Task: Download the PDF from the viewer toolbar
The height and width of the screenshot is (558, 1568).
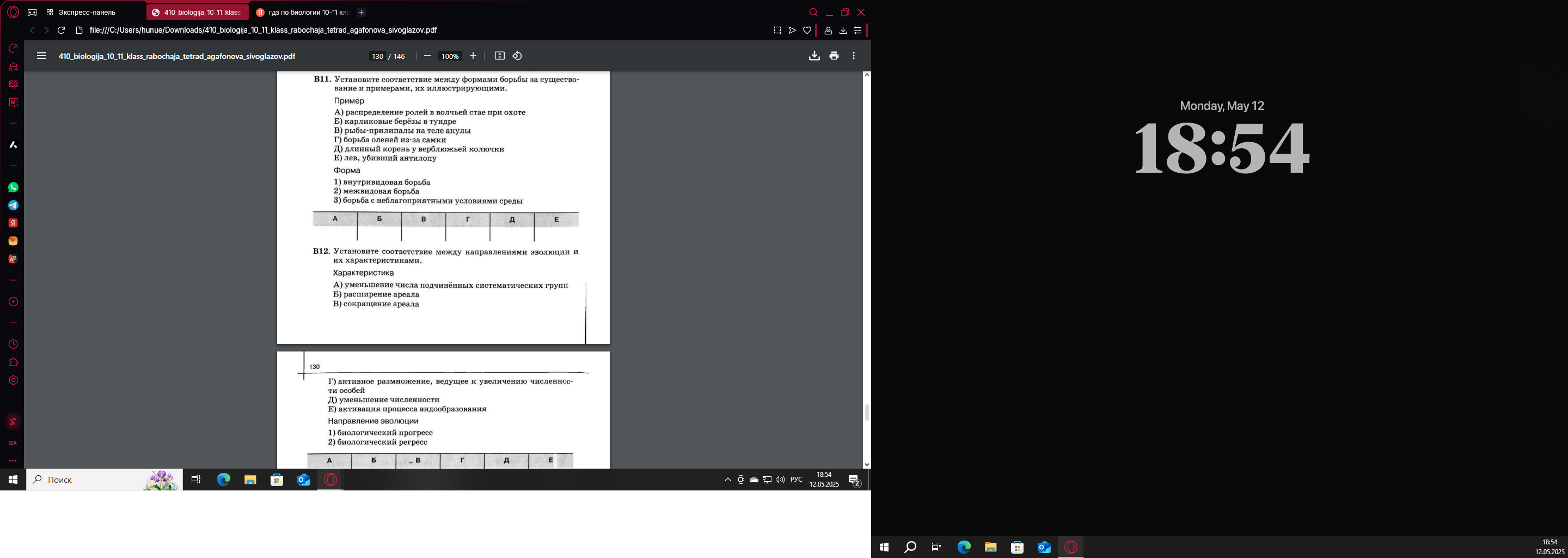Action: point(814,56)
